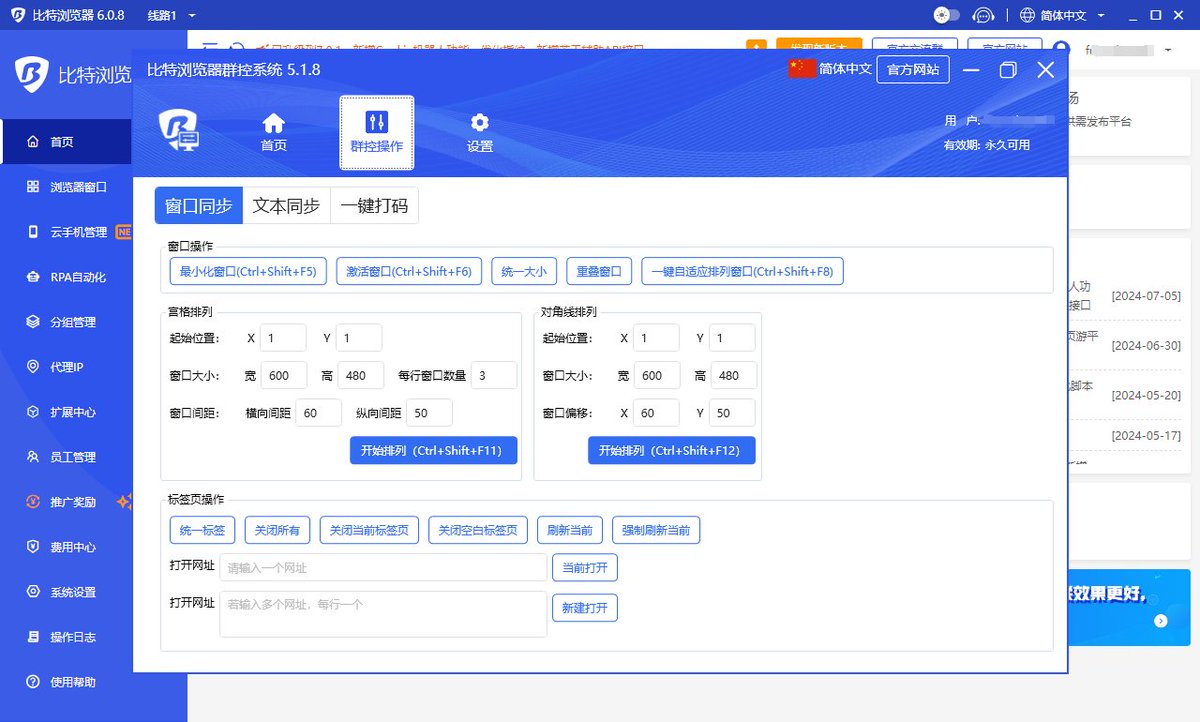1200x722 pixels.
Task: Toggle the light/dark theme switch
Action: (x=946, y=15)
